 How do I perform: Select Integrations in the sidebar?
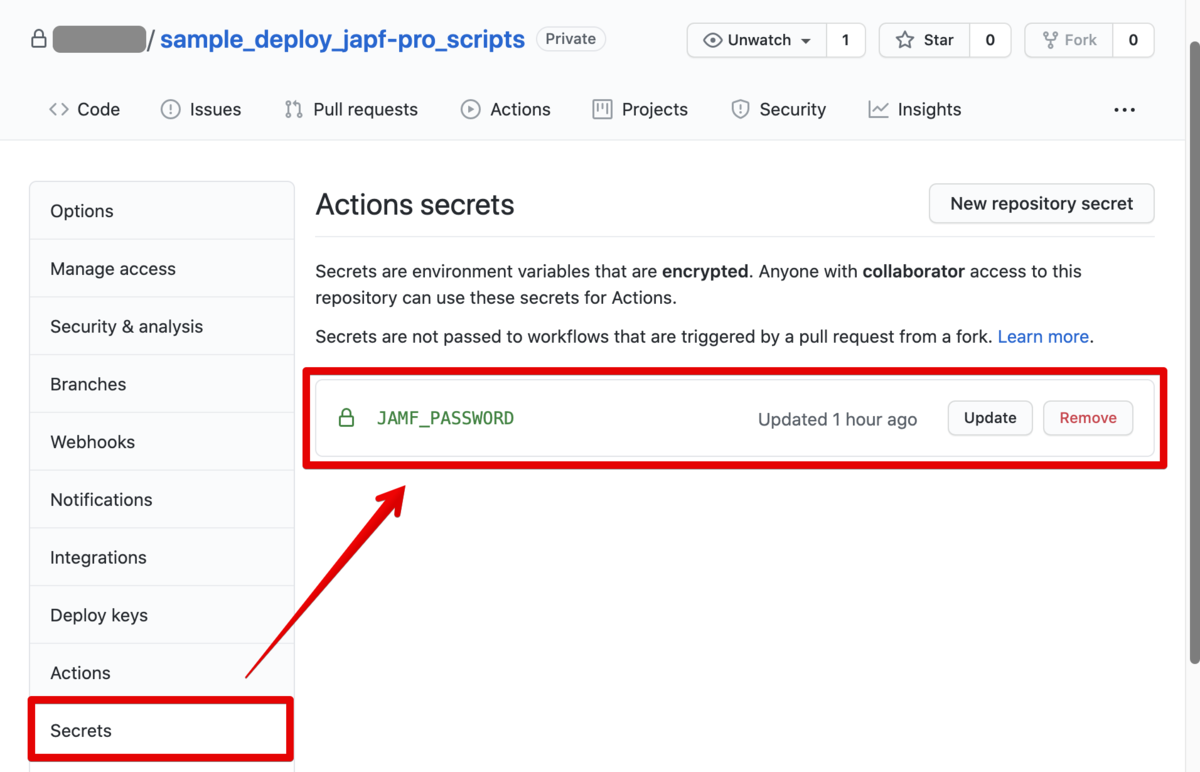tap(162, 558)
